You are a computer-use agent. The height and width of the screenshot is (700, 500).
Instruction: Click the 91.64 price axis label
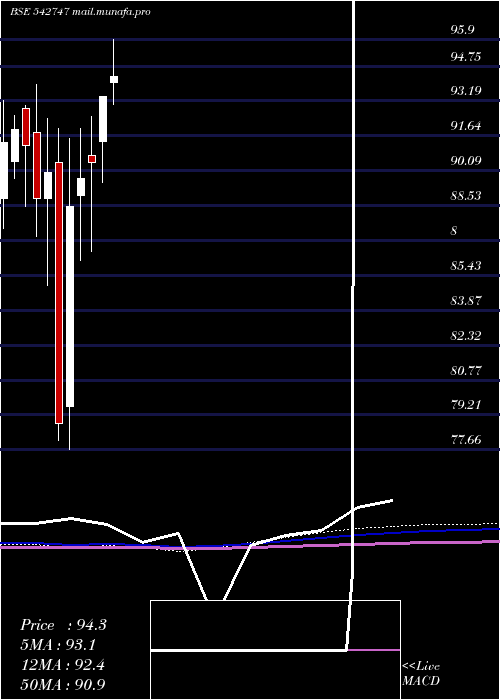click(466, 126)
